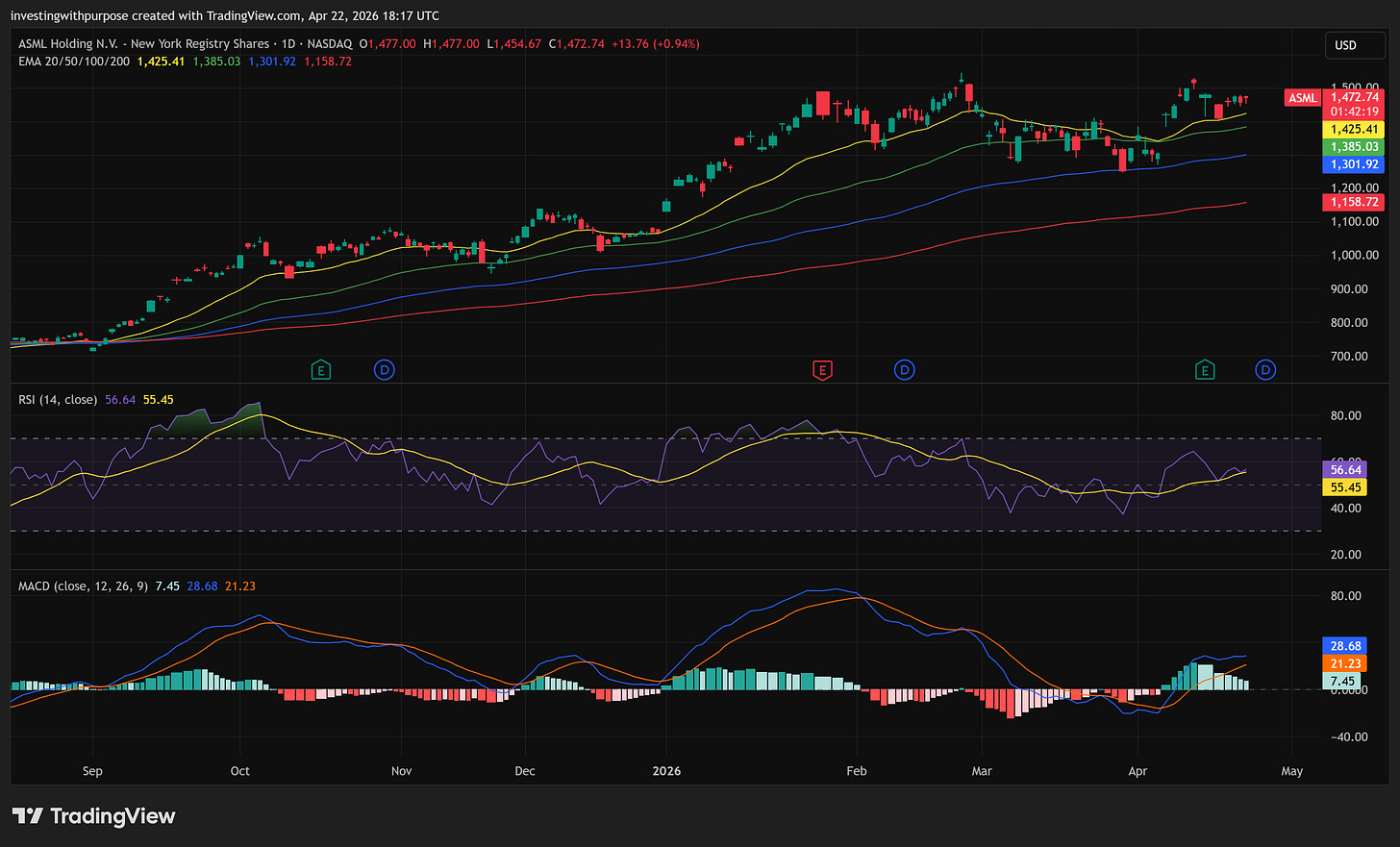
Task: Click the RSI 80.00 scale label
Action: (1346, 416)
